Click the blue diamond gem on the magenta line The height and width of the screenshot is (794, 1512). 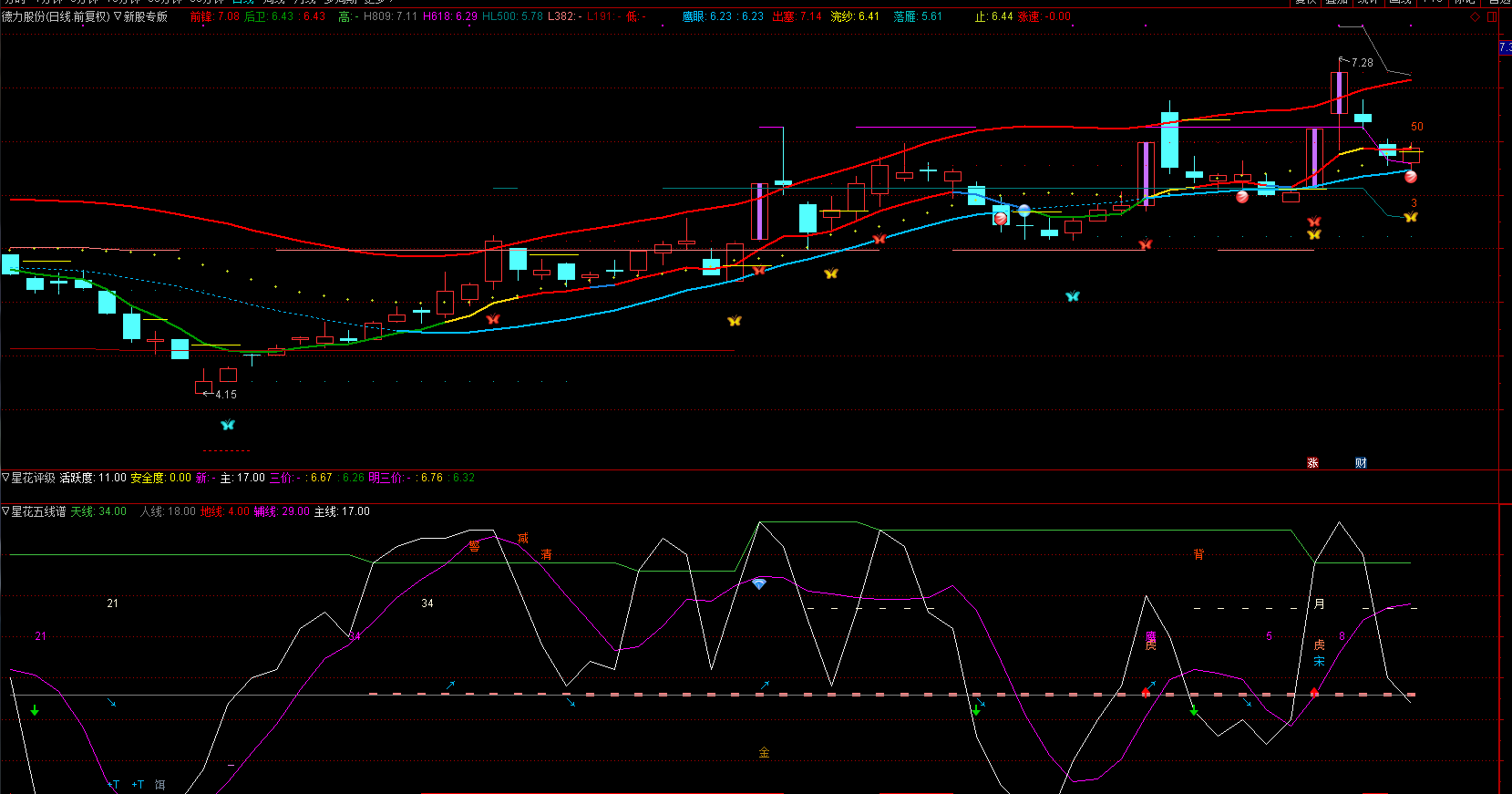(759, 583)
